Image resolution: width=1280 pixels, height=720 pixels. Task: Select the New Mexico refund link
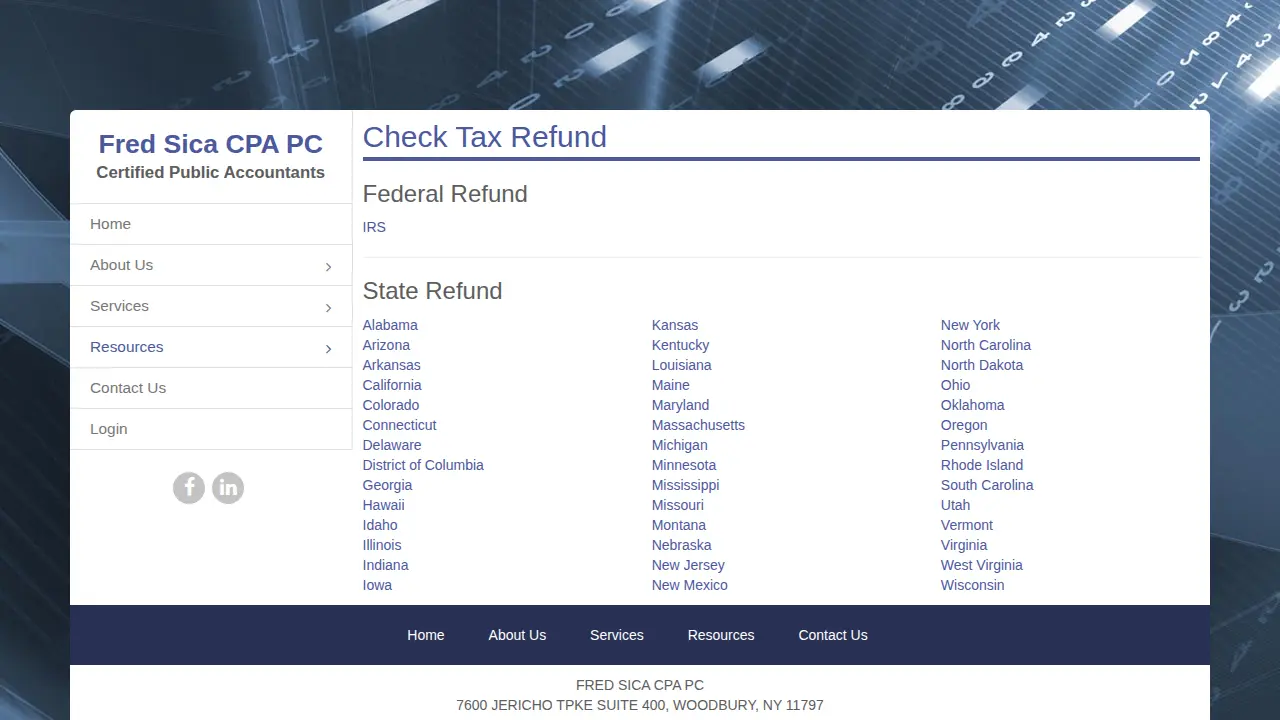point(690,585)
